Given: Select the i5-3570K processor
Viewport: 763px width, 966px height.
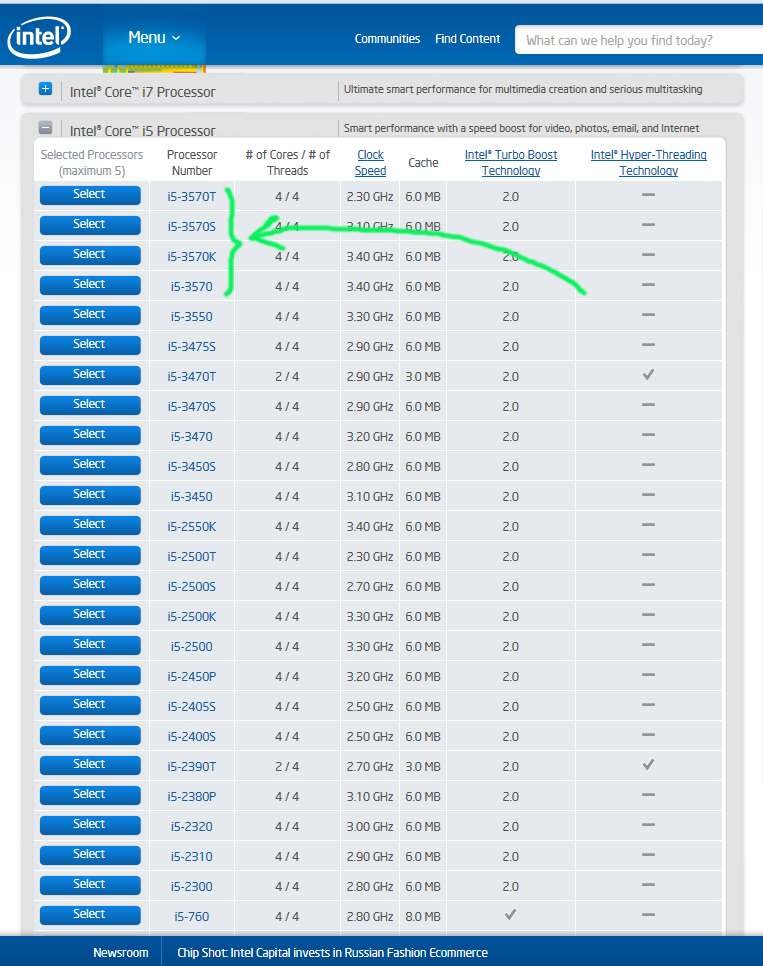Looking at the screenshot, I should [90, 255].
